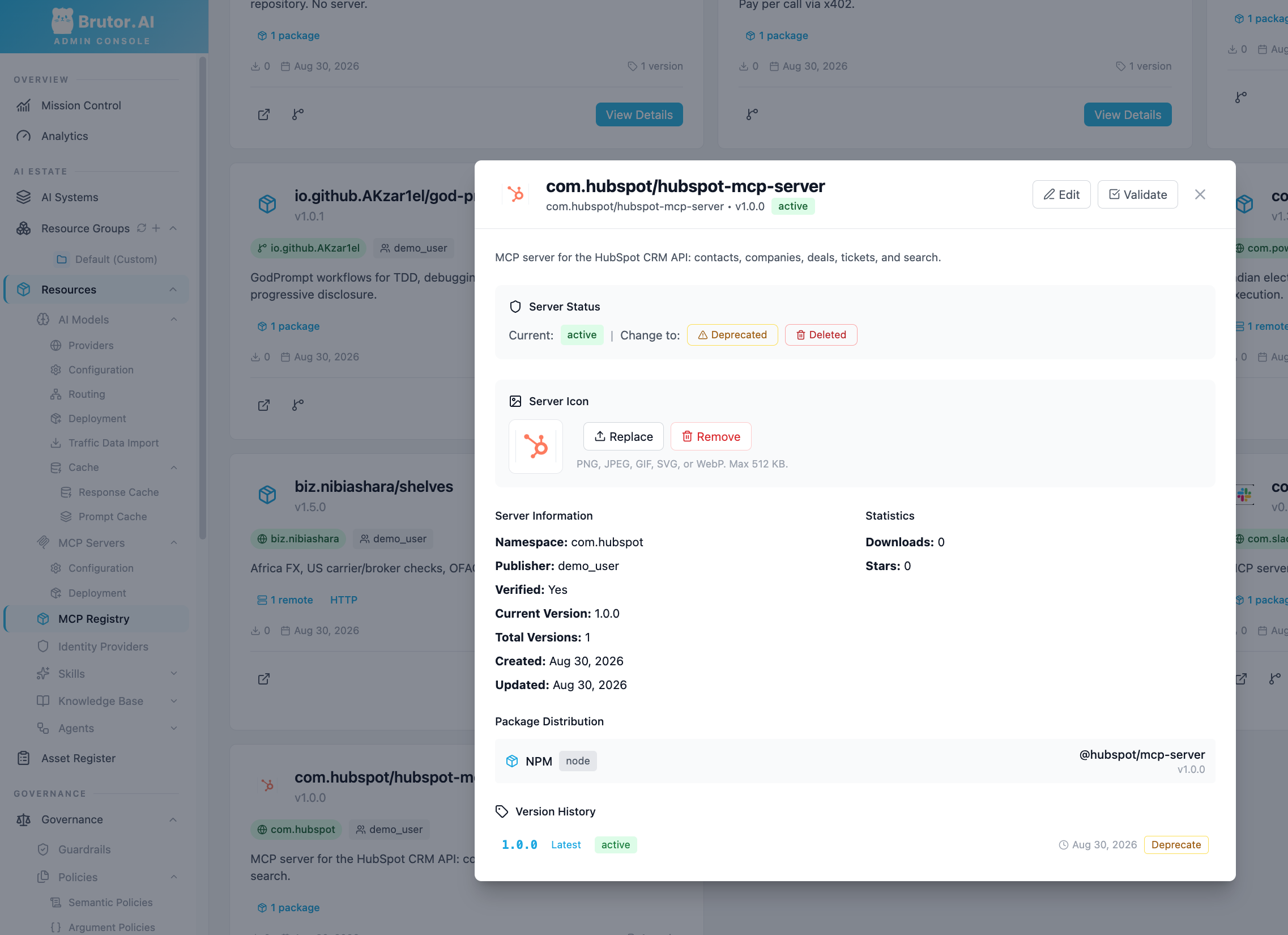Open Response Cache page
This screenshot has width=1288, height=935.
click(118, 492)
